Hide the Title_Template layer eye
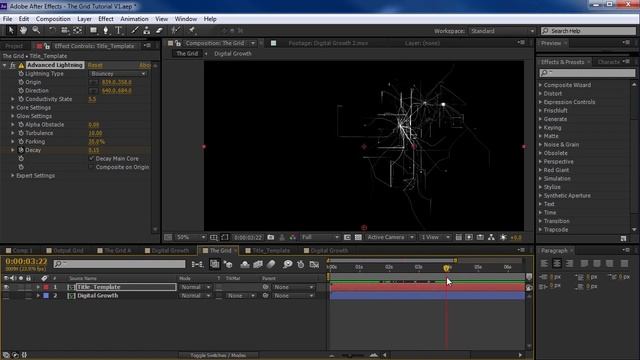This screenshot has height=360, width=640. 6,287
